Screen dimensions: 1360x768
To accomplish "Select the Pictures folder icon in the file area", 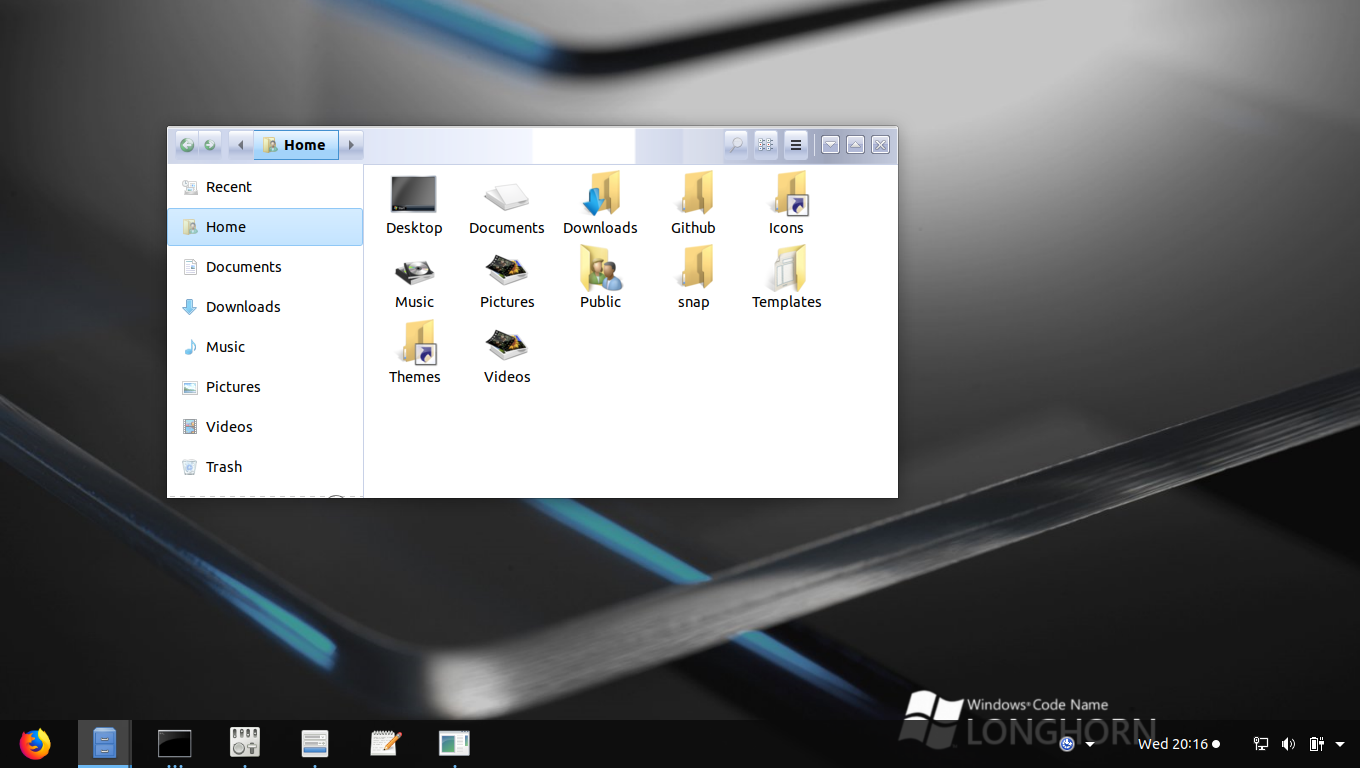I will [x=507, y=270].
